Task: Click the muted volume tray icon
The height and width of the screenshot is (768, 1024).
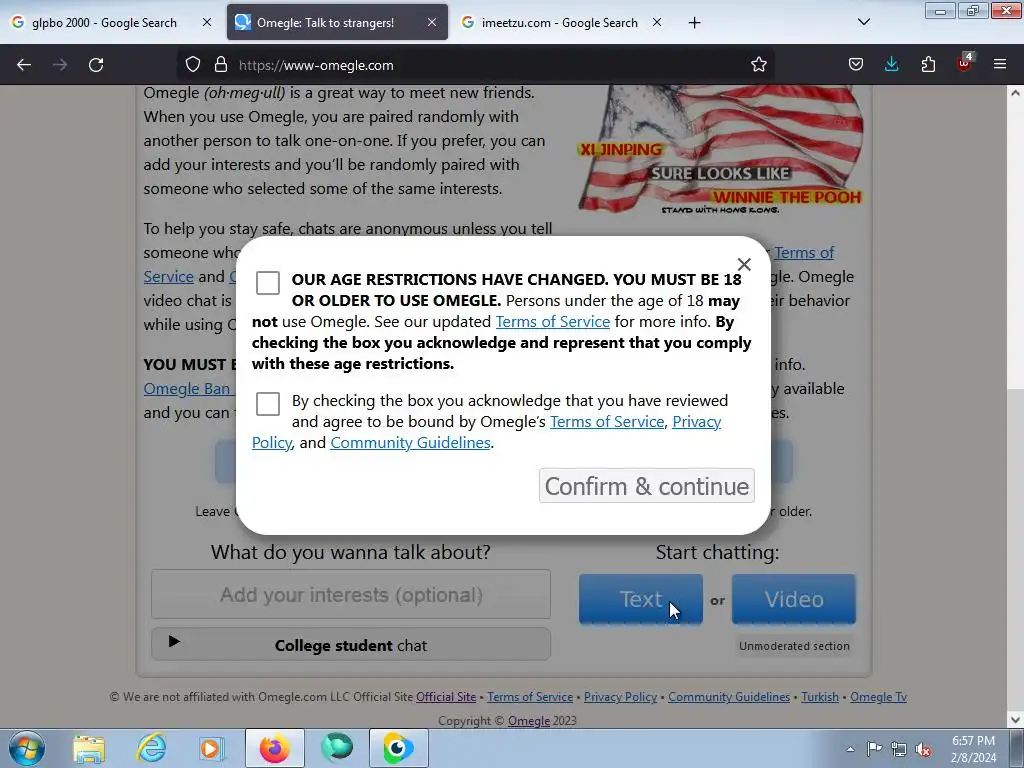Action: [x=923, y=748]
